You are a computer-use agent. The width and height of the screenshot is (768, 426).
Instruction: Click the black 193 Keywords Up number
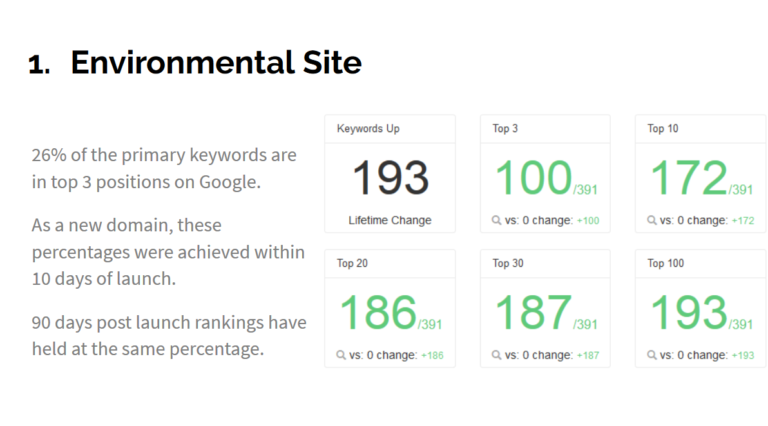389,178
